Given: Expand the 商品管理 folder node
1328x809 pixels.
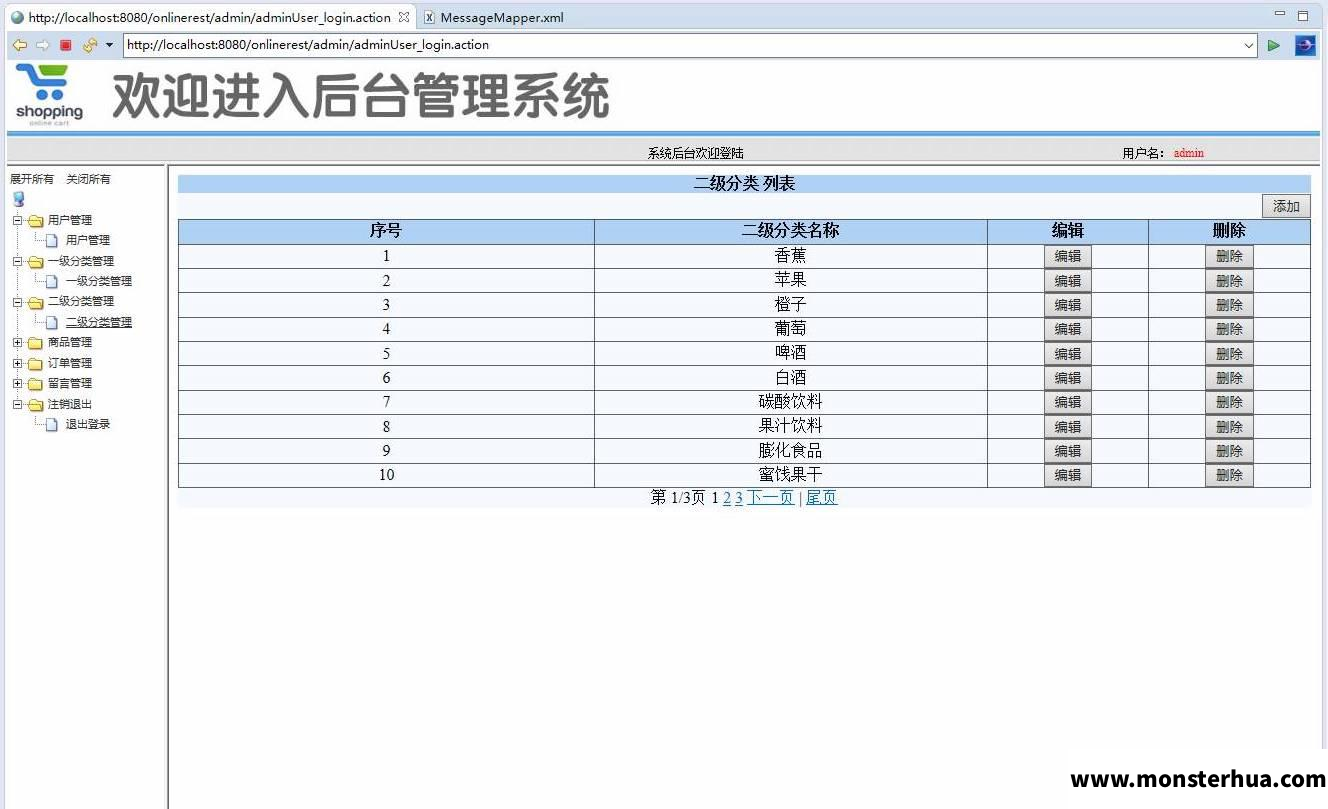Looking at the screenshot, I should click(x=17, y=342).
